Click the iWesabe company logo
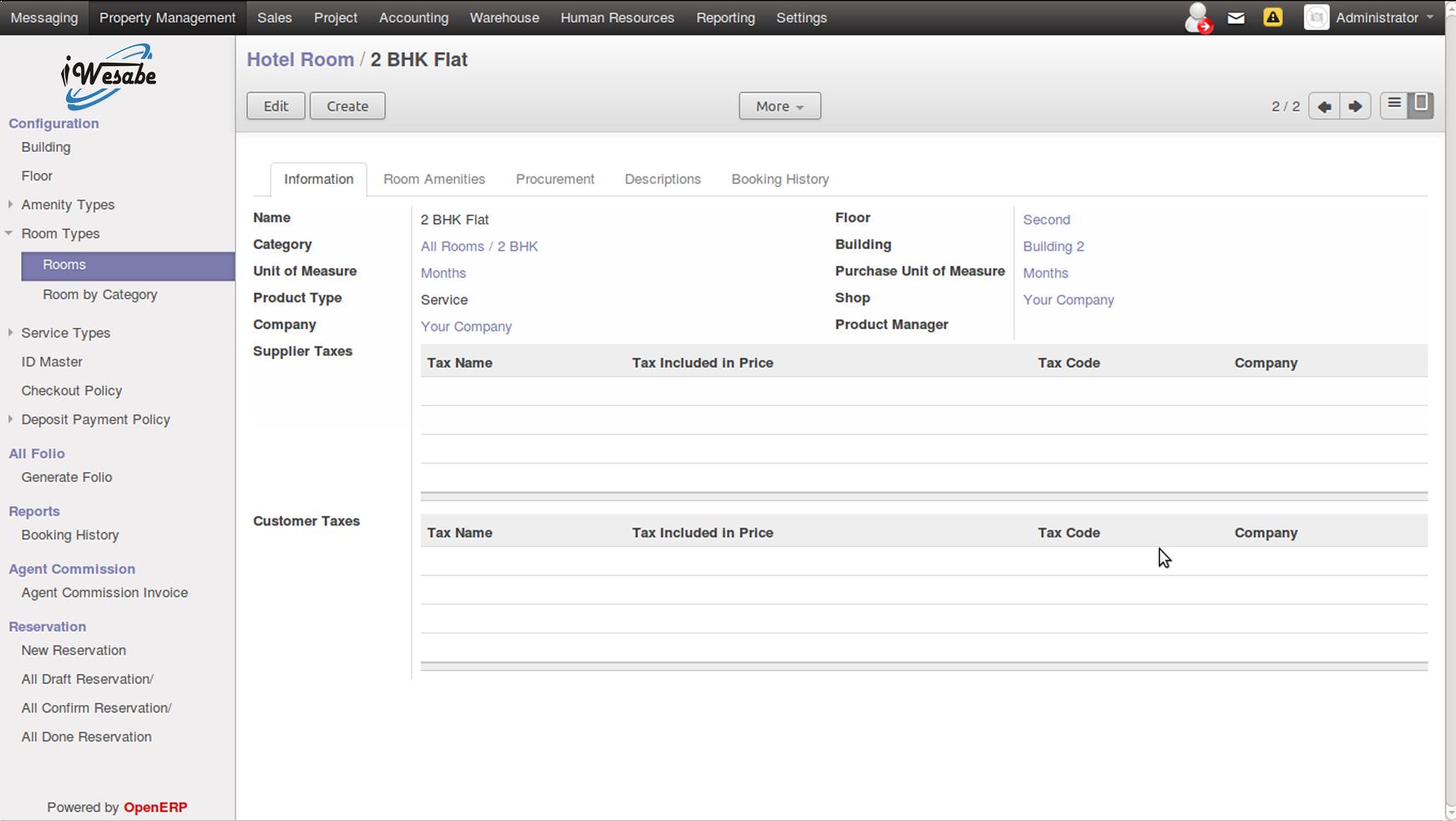 [109, 77]
